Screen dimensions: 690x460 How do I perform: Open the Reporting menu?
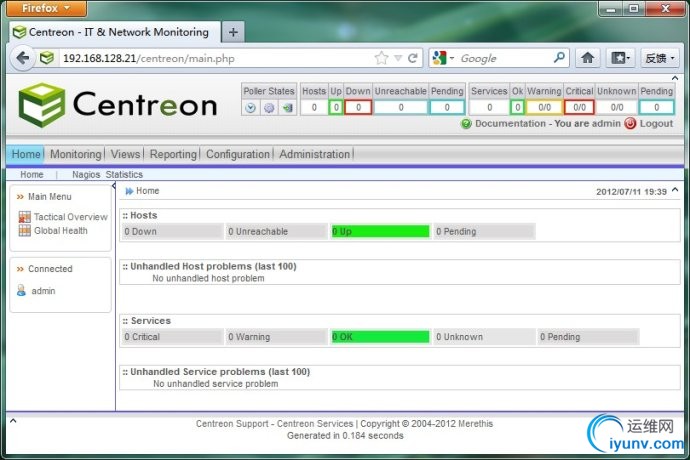[x=173, y=154]
